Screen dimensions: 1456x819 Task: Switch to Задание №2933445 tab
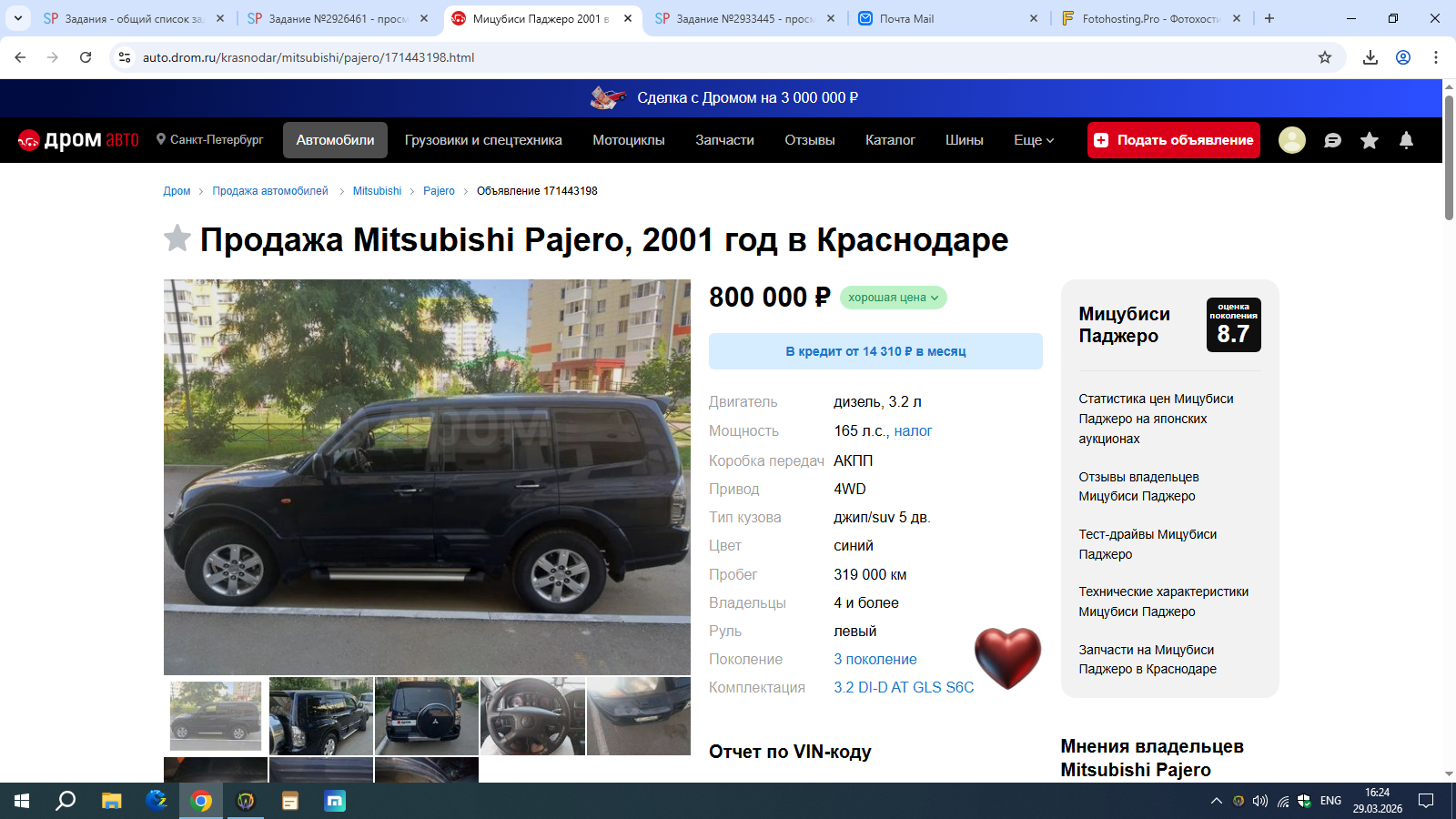[x=744, y=18]
